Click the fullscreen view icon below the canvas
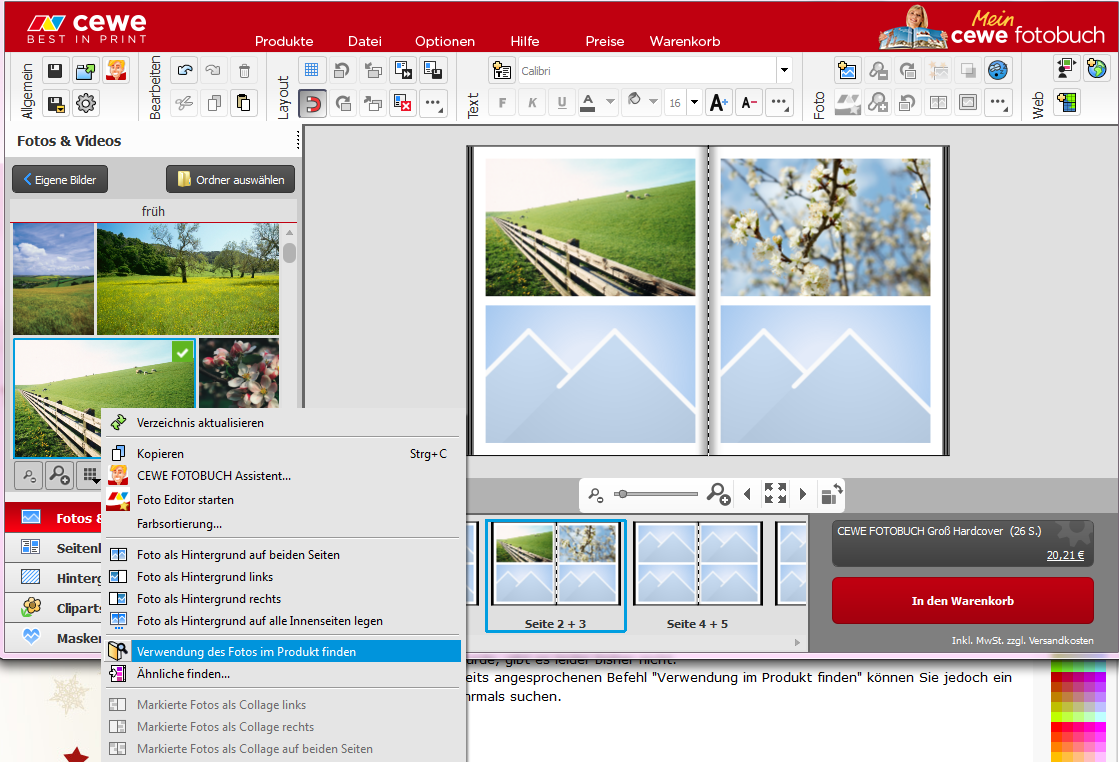 tap(775, 493)
